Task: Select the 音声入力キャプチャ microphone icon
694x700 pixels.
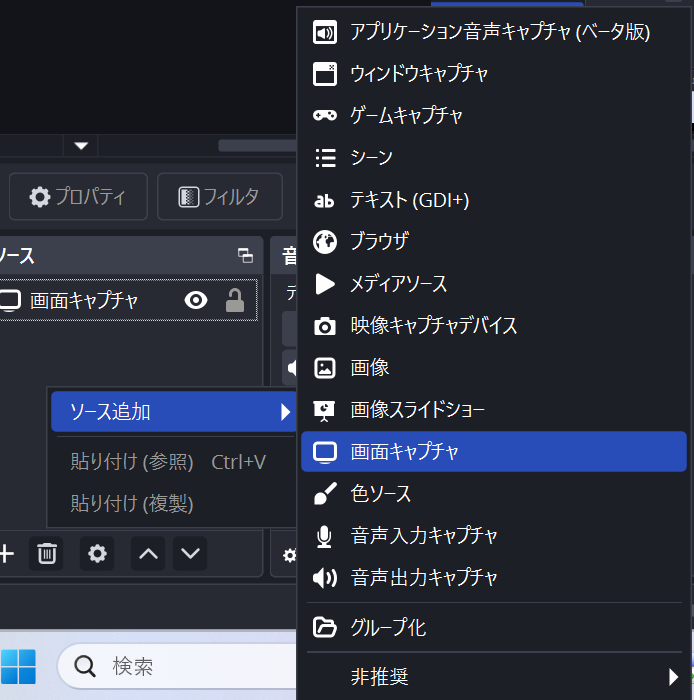Action: pyautogui.click(x=325, y=536)
